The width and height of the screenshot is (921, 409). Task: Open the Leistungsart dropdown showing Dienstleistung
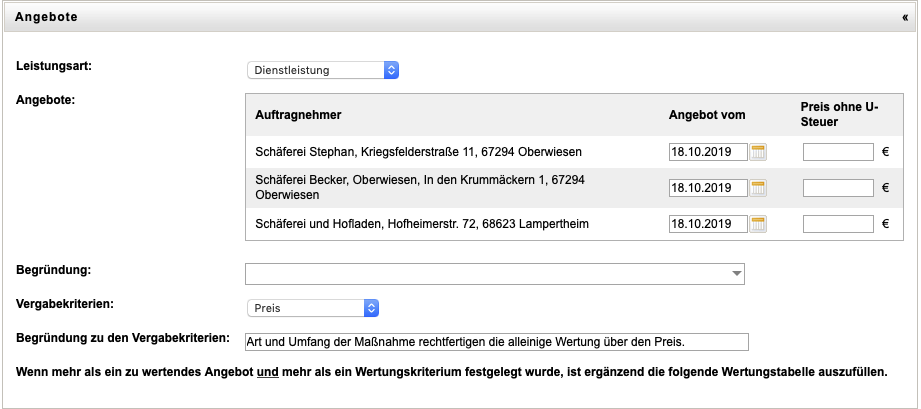tap(323, 70)
